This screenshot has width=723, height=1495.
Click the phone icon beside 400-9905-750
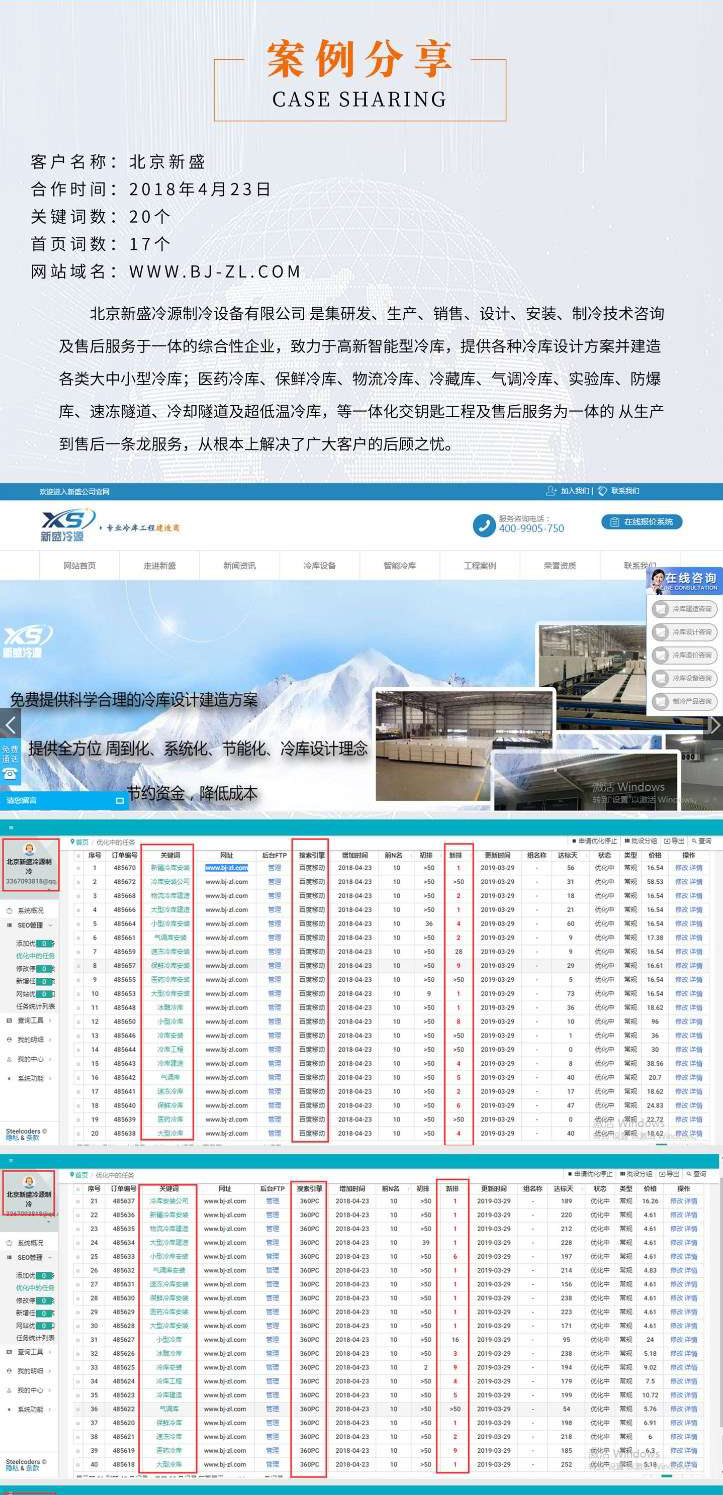click(484, 523)
